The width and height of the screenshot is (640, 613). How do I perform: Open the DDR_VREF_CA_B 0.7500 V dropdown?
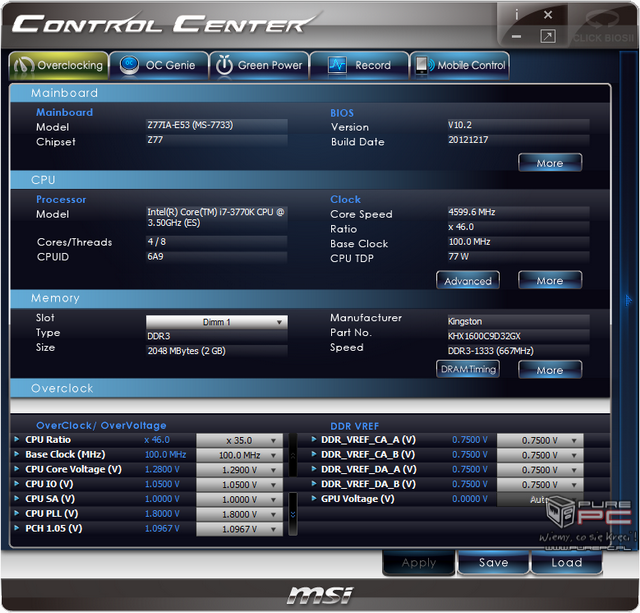click(x=540, y=455)
